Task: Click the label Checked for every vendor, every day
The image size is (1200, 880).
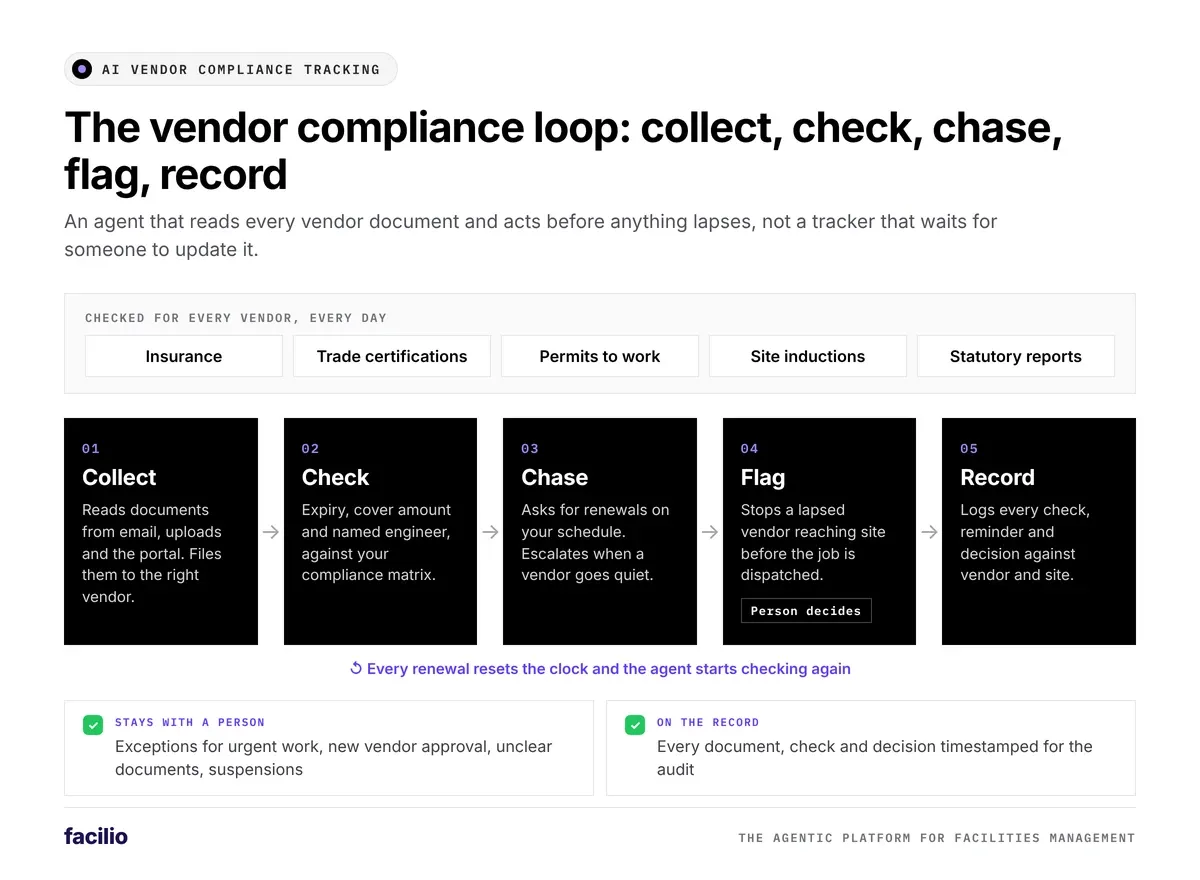Action: pyautogui.click(x=236, y=318)
